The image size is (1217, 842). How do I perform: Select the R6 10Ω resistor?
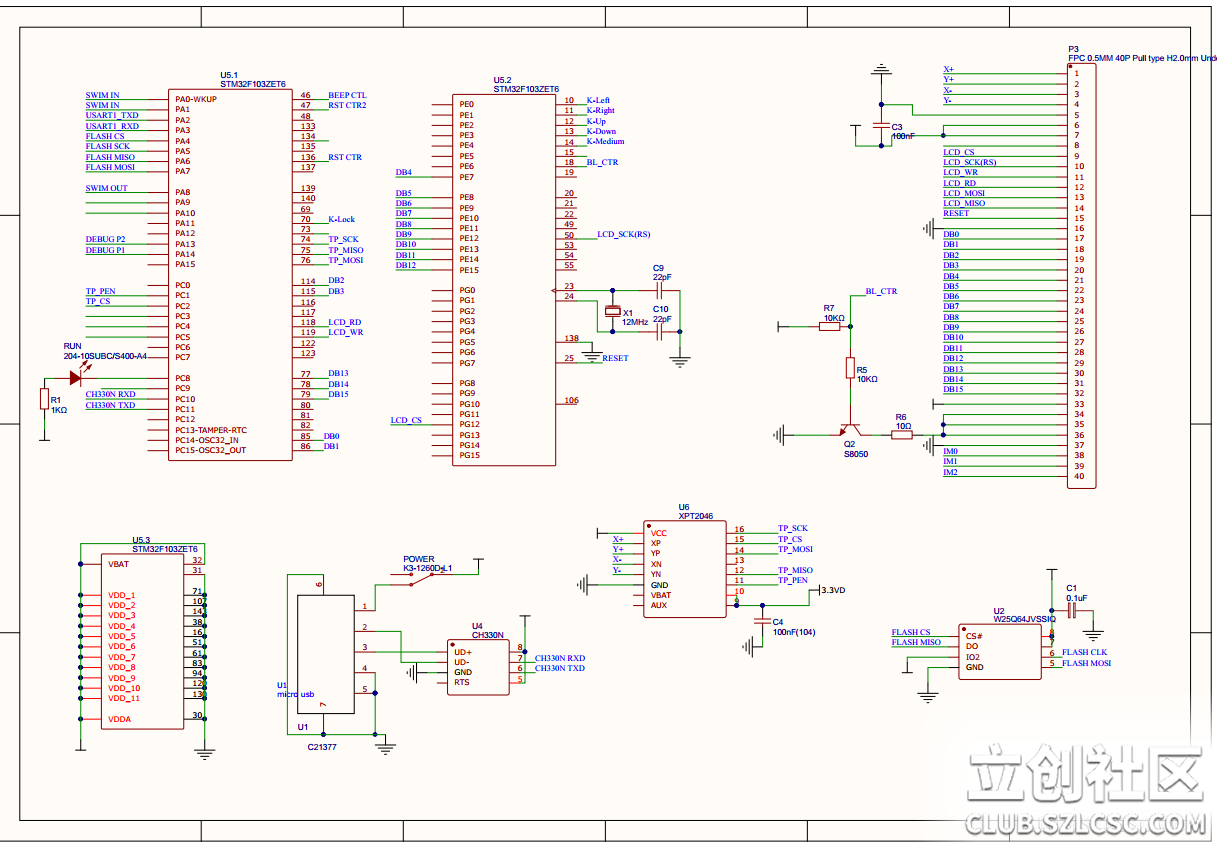(902, 434)
